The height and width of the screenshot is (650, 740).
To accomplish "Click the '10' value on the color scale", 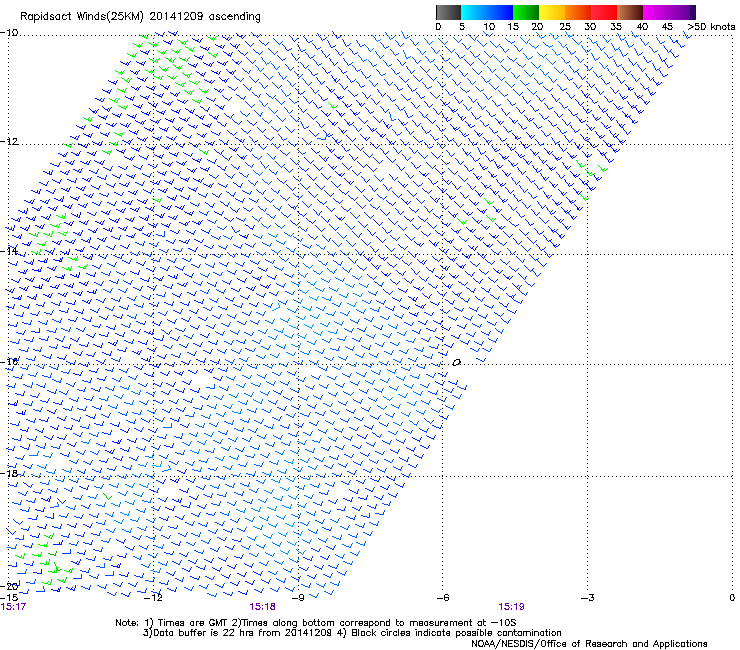I will pos(489,27).
